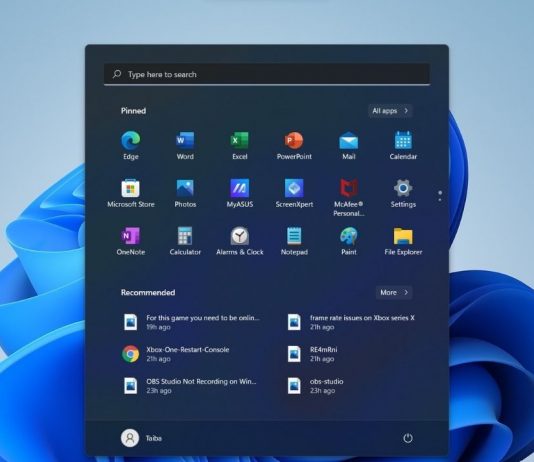The width and height of the screenshot is (534, 462).
Task: Click the power button icon
Action: click(x=408, y=438)
